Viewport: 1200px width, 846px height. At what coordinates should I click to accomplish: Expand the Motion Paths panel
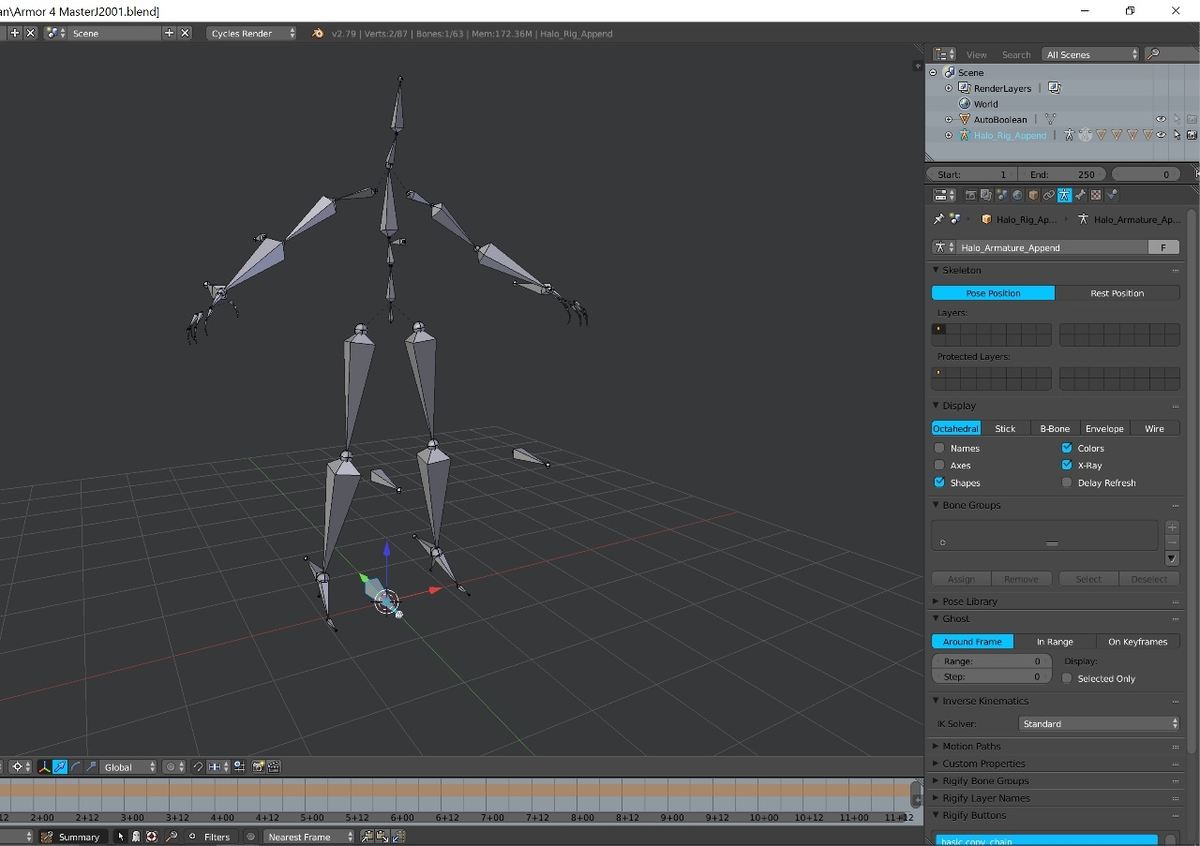pos(971,746)
